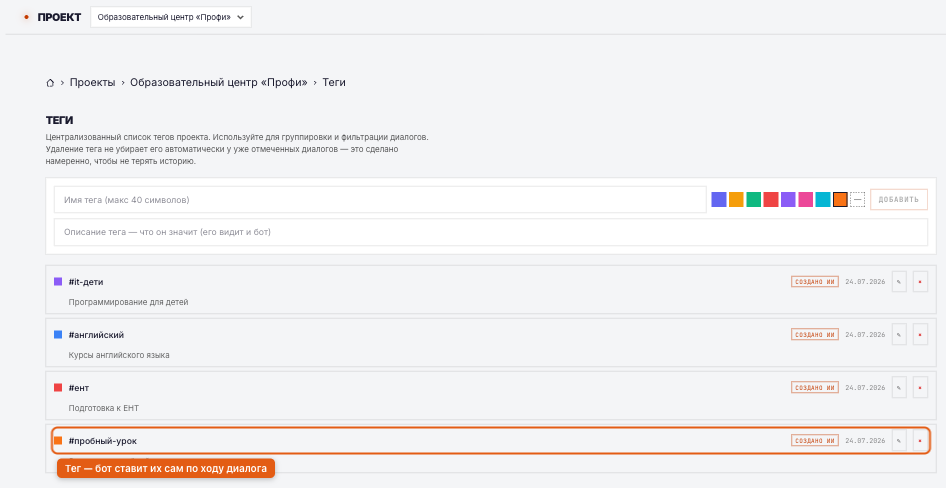Click the red marker of #ент
This screenshot has width=946, height=488.
(58, 387)
